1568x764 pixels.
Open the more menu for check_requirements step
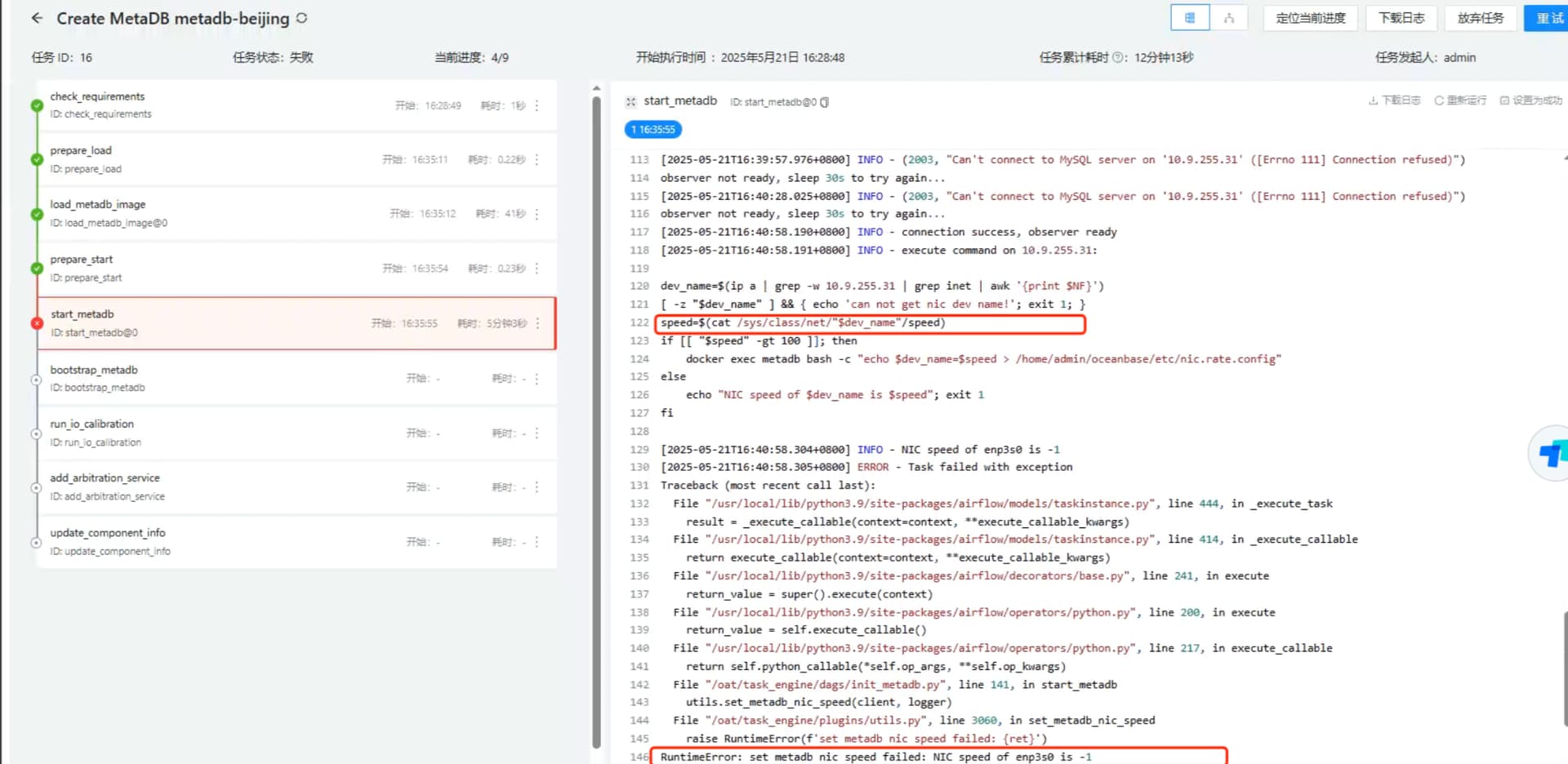[537, 106]
